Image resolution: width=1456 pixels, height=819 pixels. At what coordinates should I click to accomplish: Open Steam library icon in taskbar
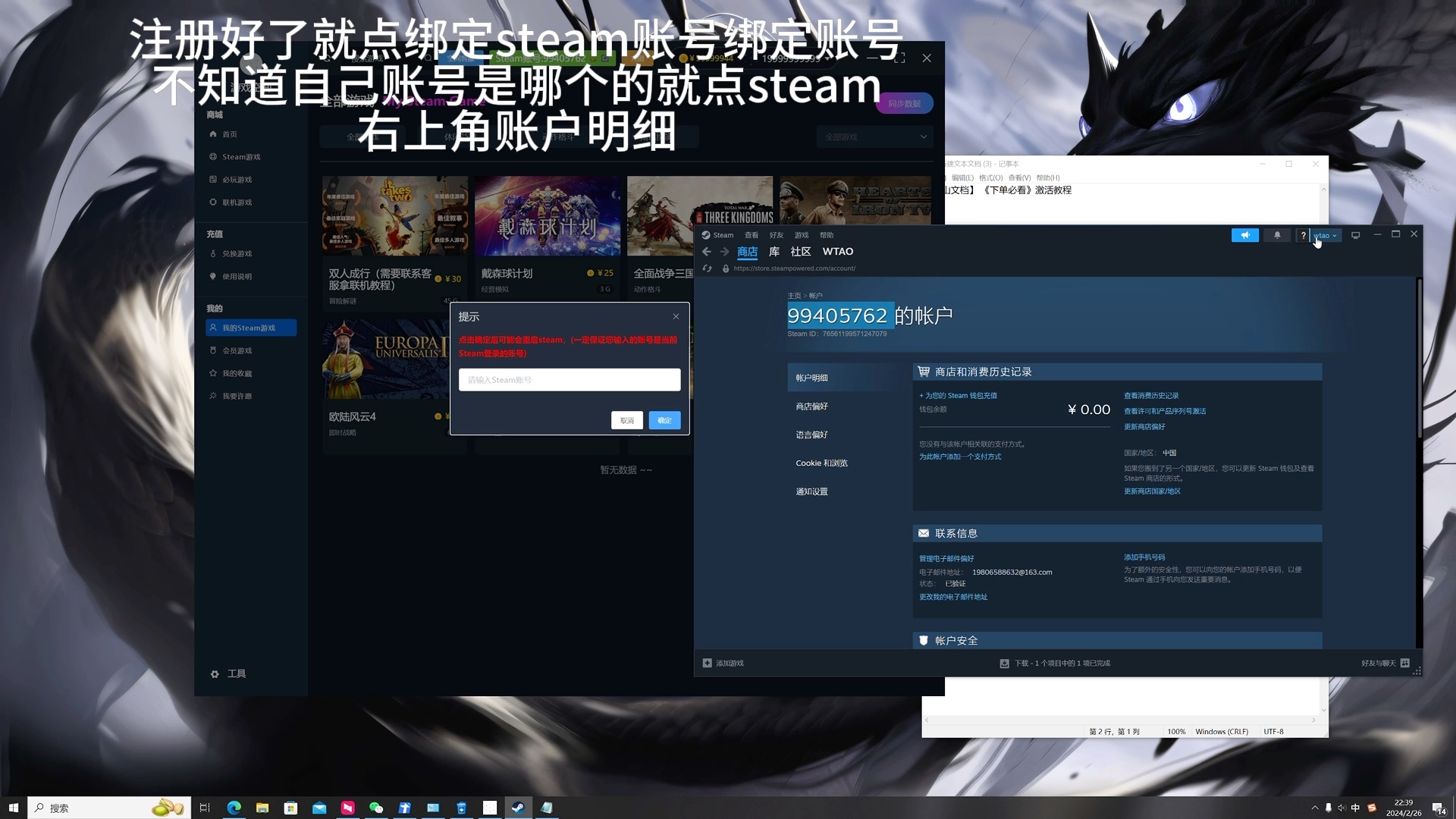click(x=518, y=807)
